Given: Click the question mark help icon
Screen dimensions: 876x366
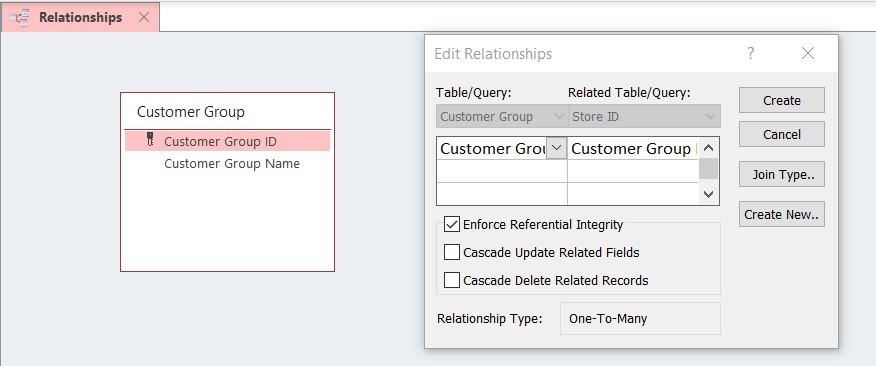Looking at the screenshot, I should point(751,53).
